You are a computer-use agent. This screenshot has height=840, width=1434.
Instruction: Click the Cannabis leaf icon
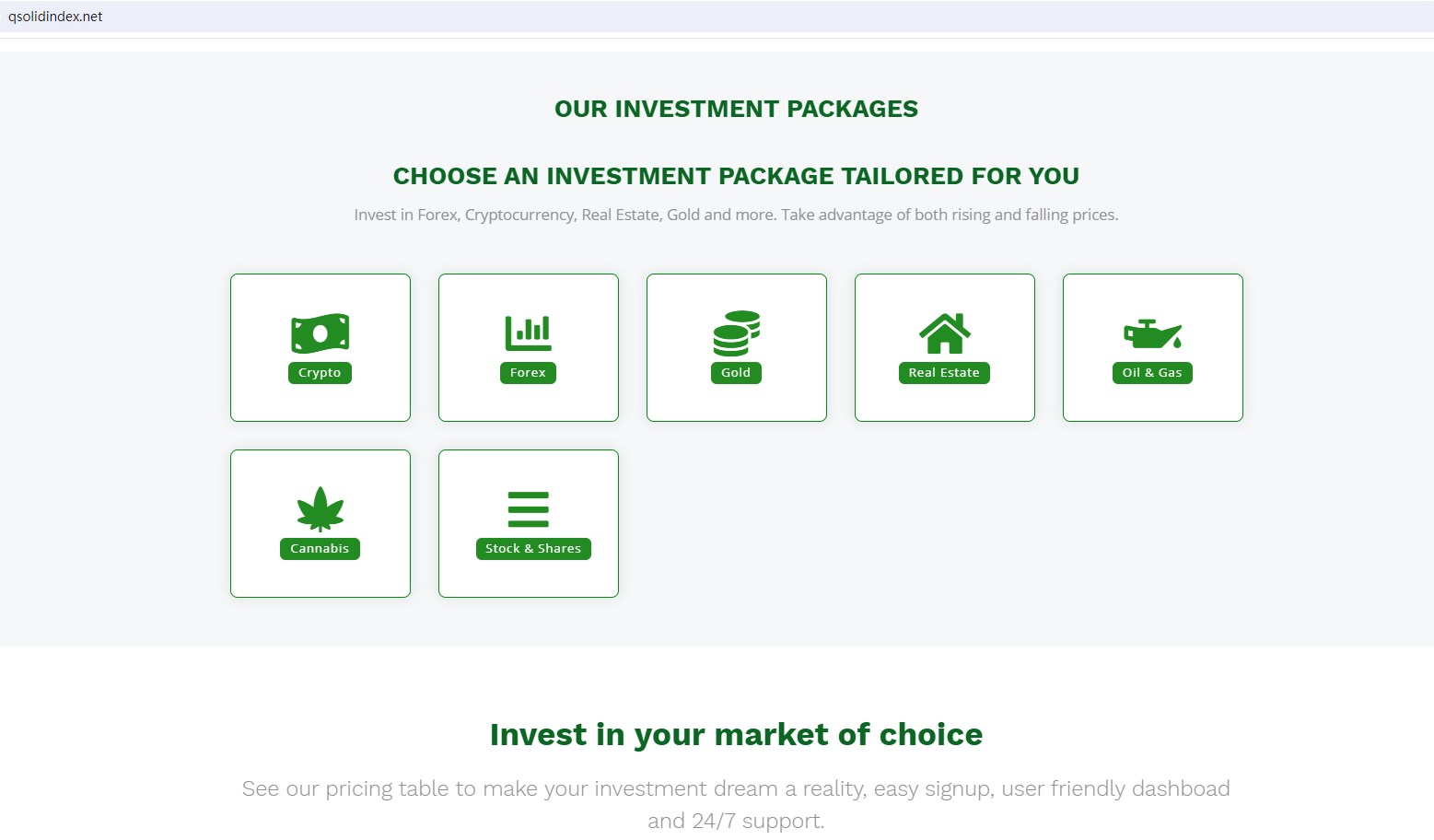coord(320,509)
